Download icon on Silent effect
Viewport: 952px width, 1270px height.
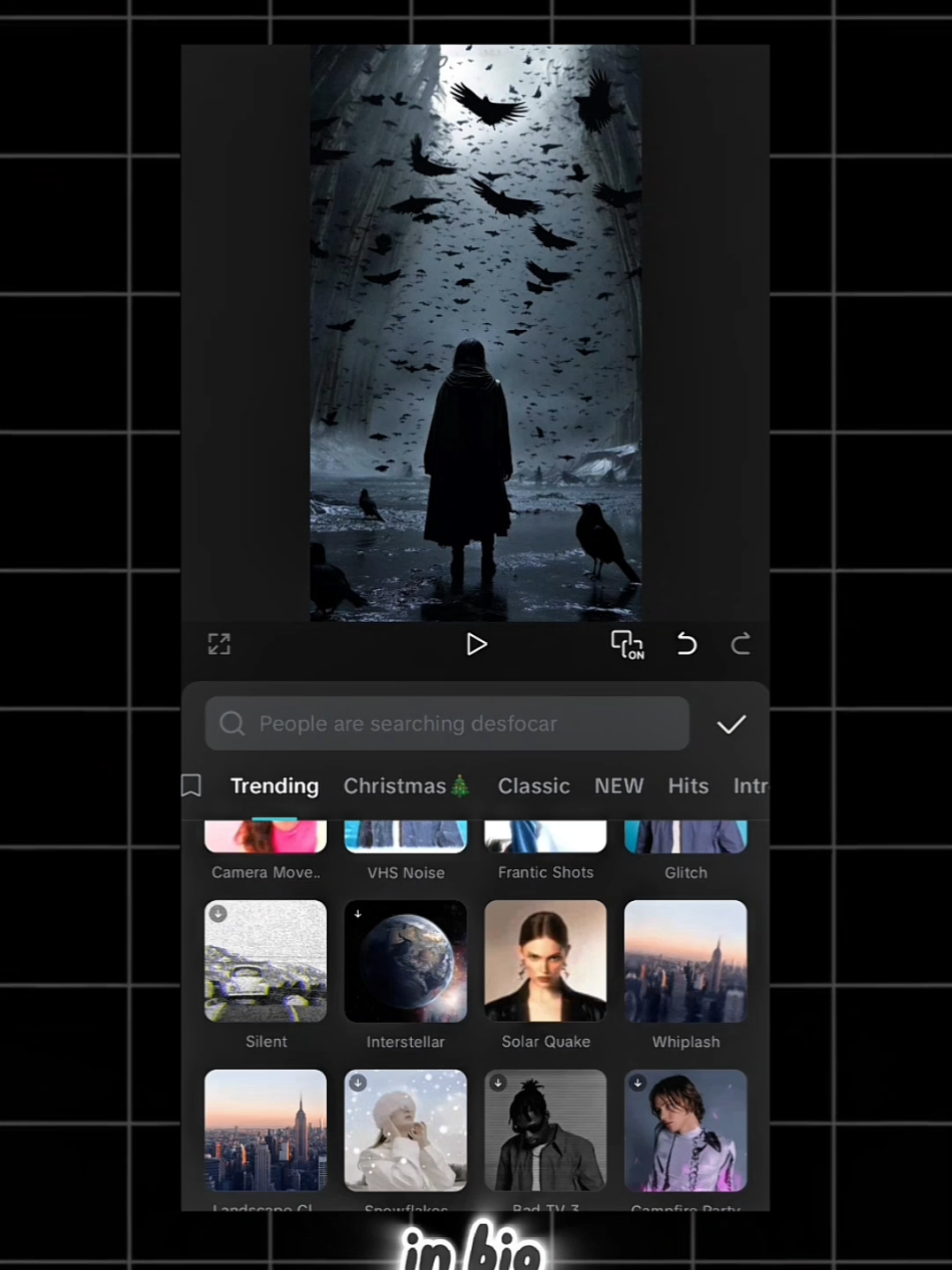(218, 913)
